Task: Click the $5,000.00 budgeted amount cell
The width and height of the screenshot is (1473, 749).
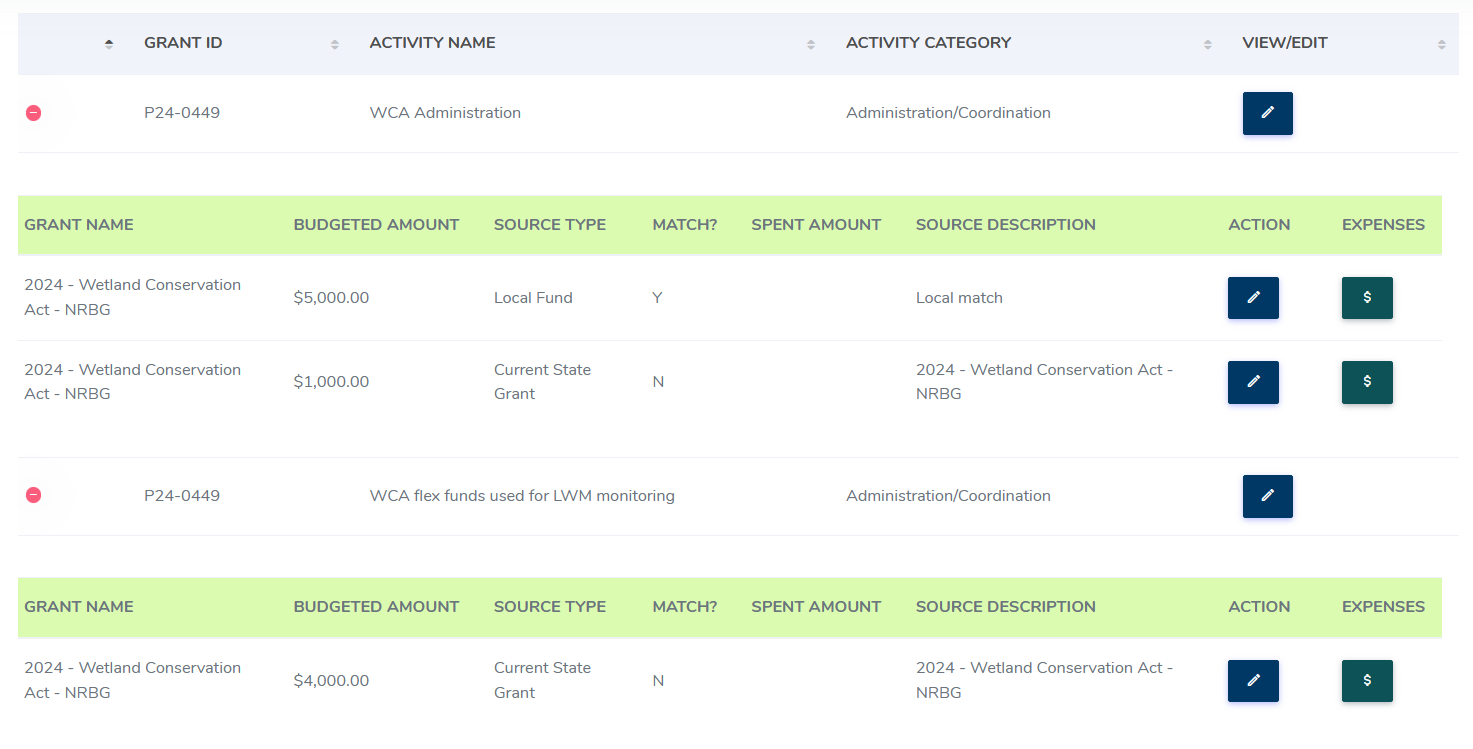Action: [x=331, y=298]
